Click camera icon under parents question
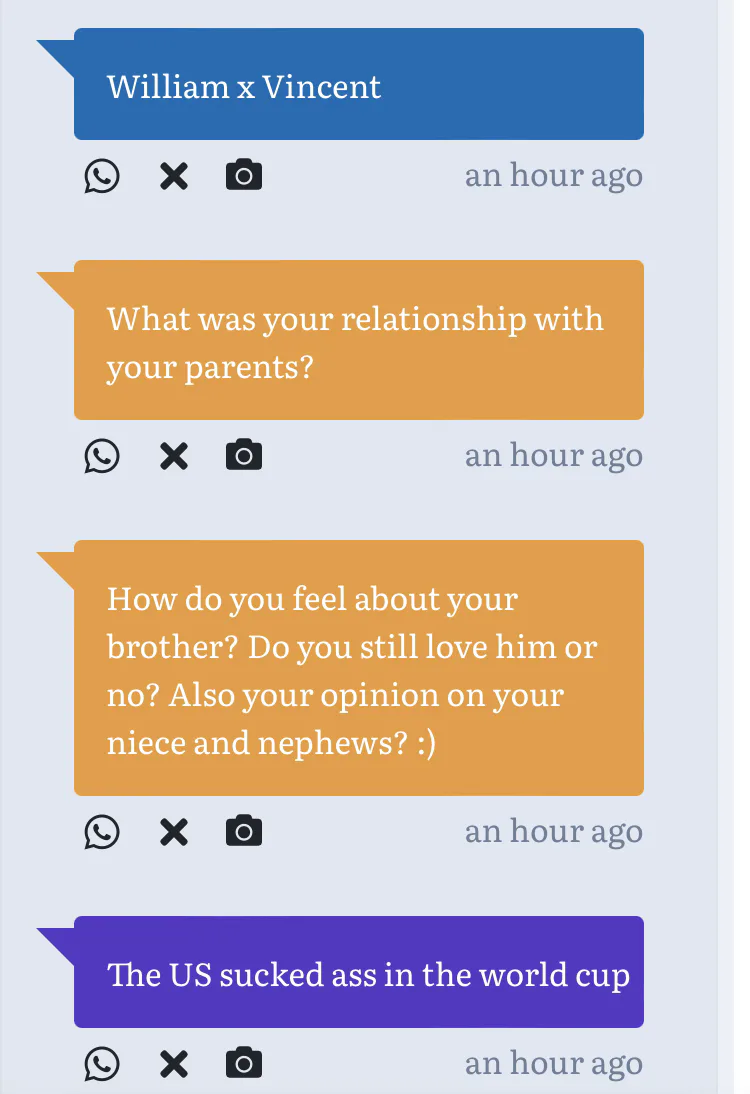Screen dimensions: 750x1094 tap(244, 457)
